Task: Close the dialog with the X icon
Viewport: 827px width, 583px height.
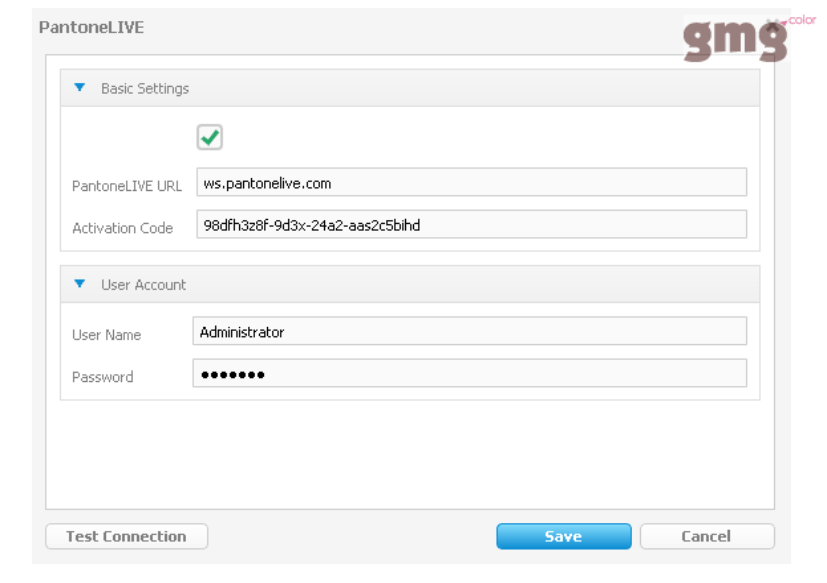Action: (x=773, y=24)
